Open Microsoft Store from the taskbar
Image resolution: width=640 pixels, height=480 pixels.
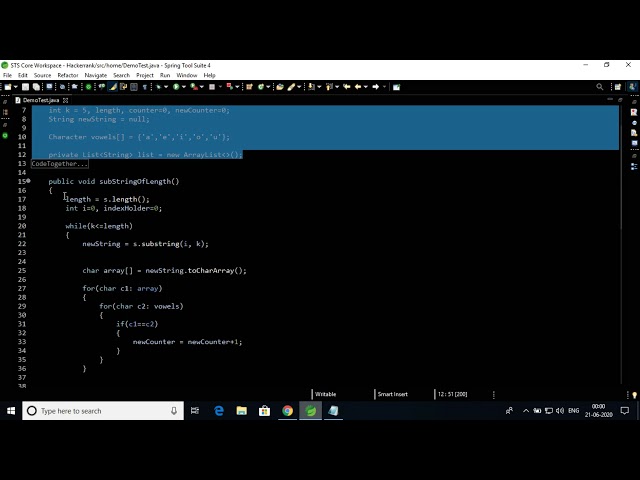[x=264, y=411]
